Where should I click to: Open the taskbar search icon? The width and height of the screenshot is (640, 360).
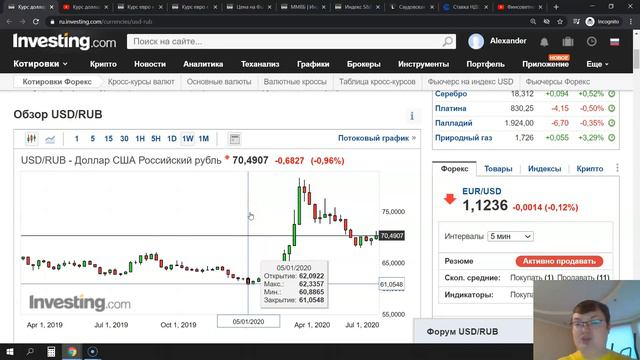[30, 351]
